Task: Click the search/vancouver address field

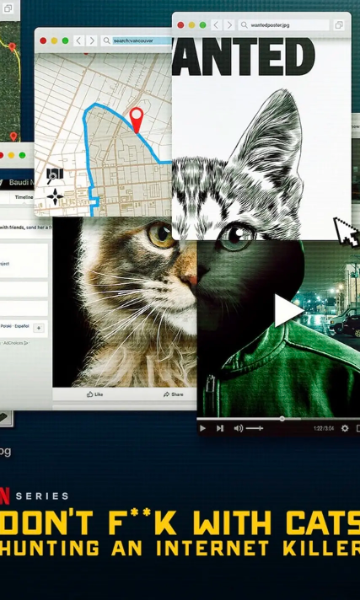Action: (137, 41)
